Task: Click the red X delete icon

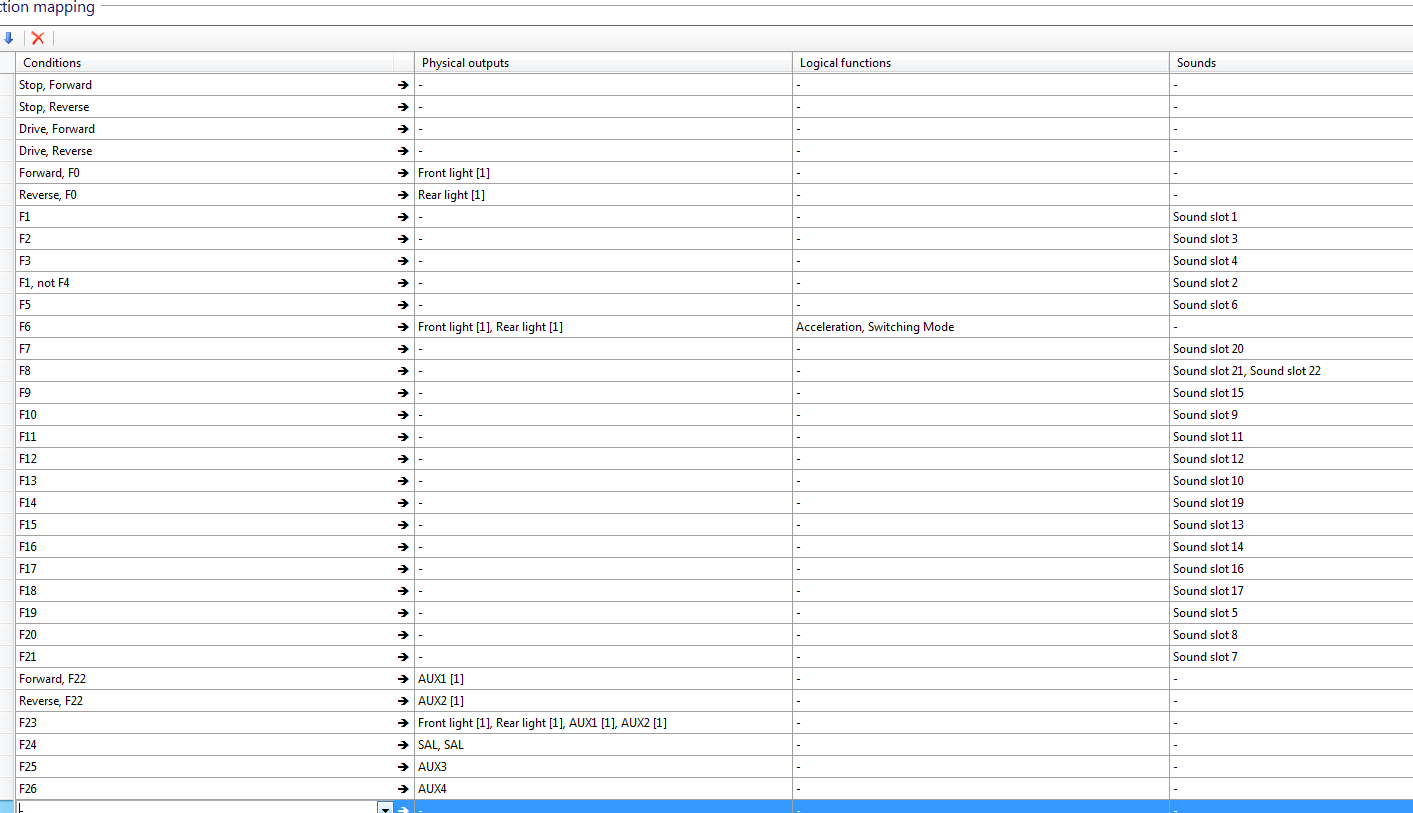Action: click(x=38, y=38)
